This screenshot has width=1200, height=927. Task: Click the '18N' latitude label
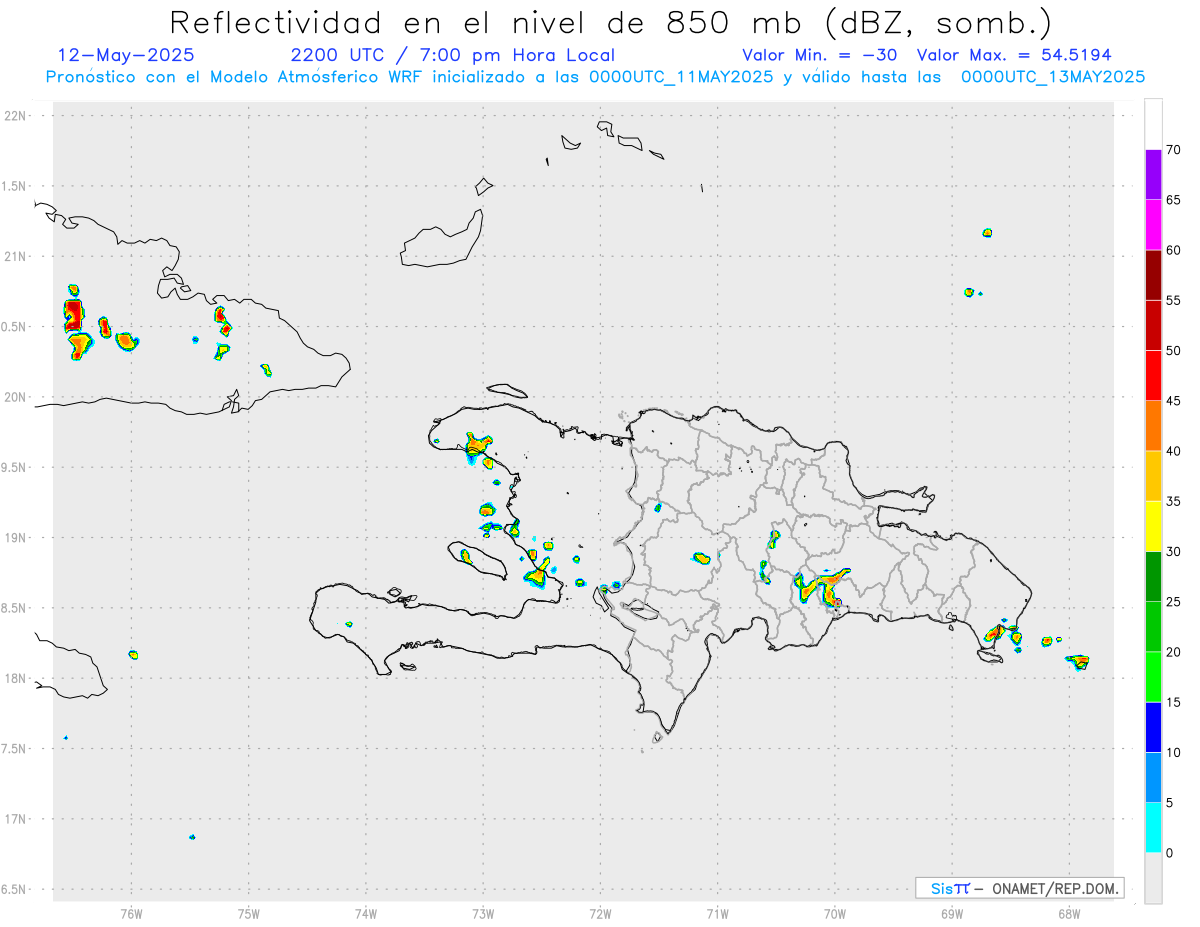17,679
